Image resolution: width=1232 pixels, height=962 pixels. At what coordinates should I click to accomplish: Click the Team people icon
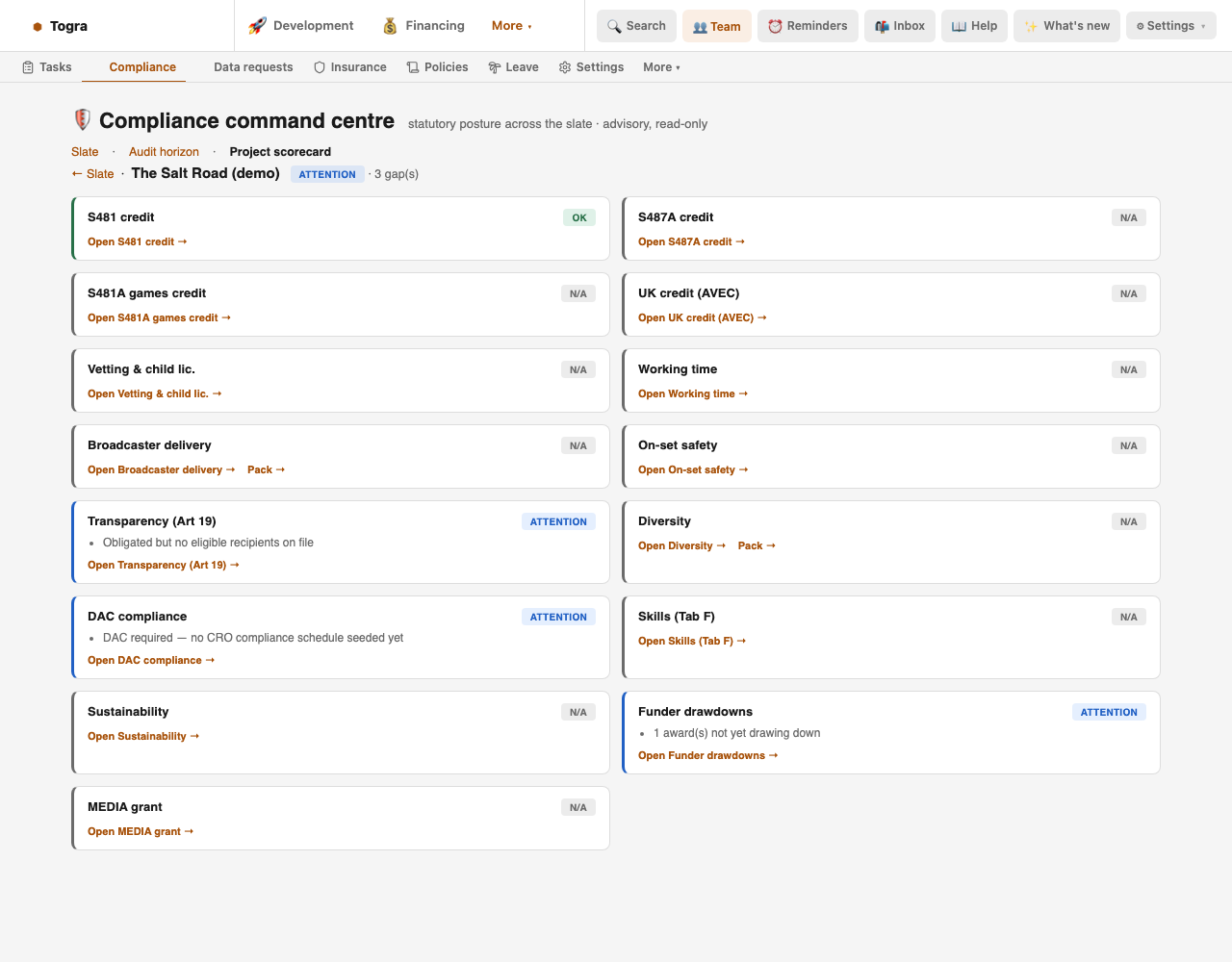click(x=700, y=27)
